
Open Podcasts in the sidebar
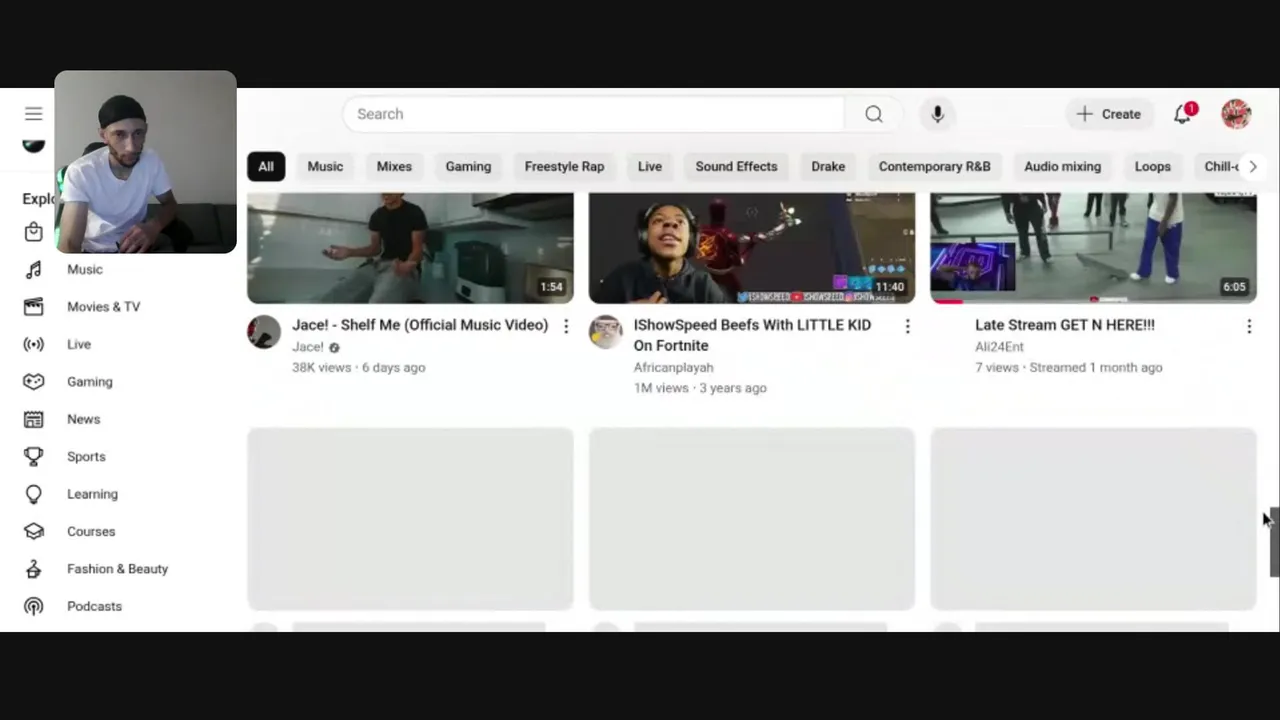click(x=94, y=606)
